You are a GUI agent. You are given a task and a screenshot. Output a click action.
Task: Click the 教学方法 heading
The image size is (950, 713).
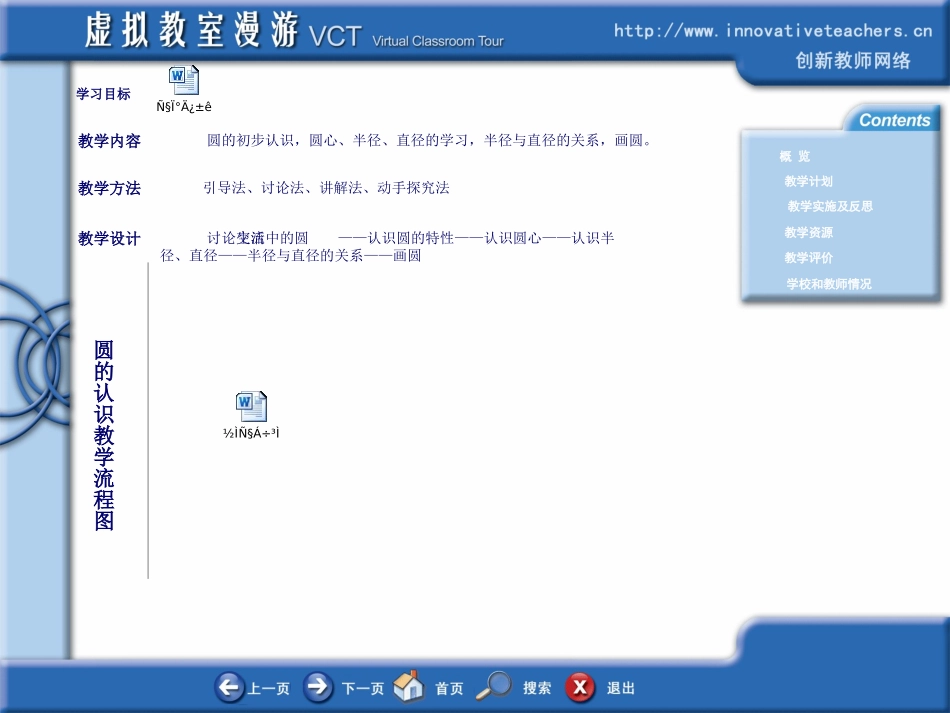click(109, 188)
